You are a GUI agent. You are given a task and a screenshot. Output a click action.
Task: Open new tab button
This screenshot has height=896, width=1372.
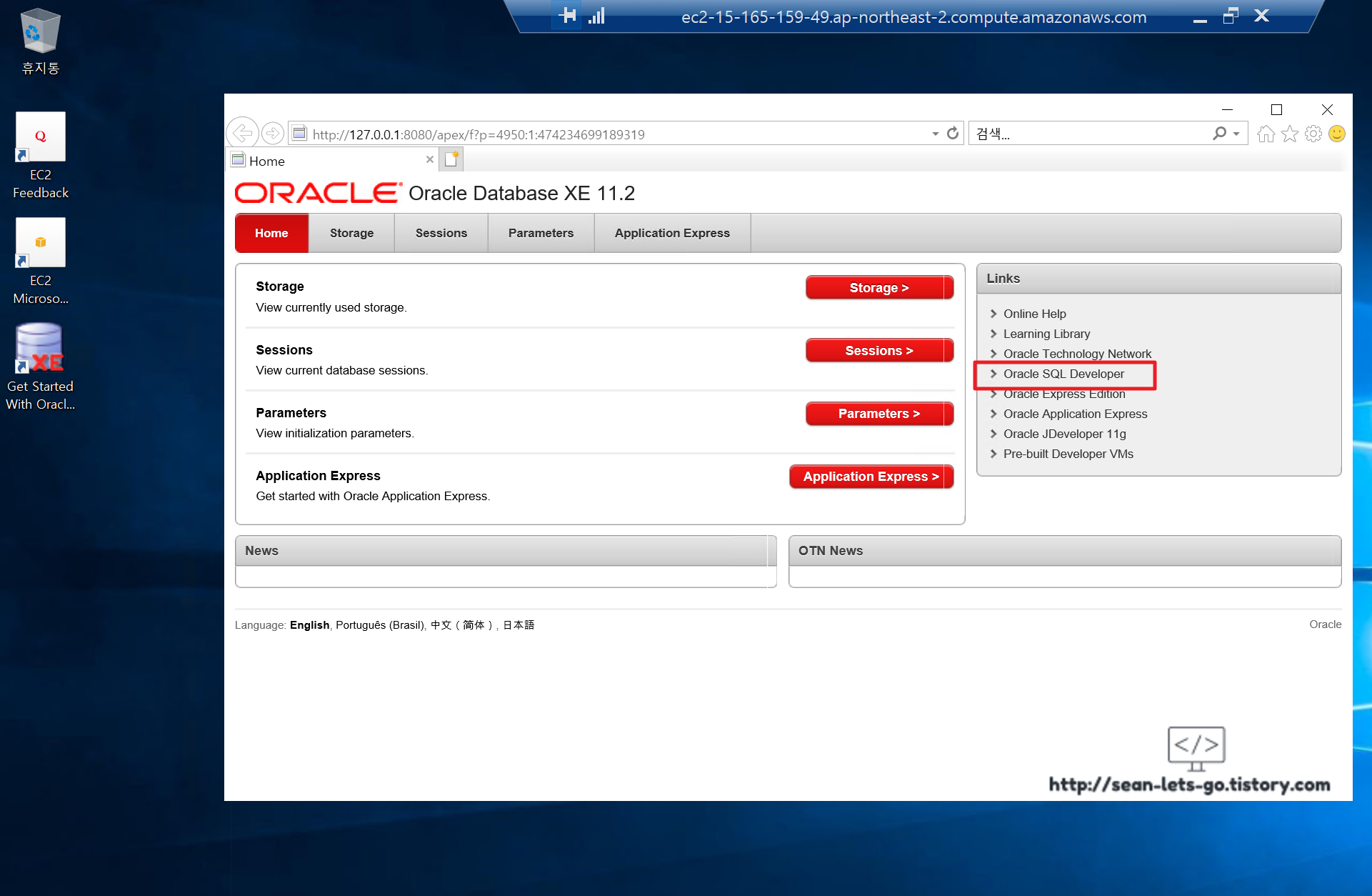click(451, 159)
